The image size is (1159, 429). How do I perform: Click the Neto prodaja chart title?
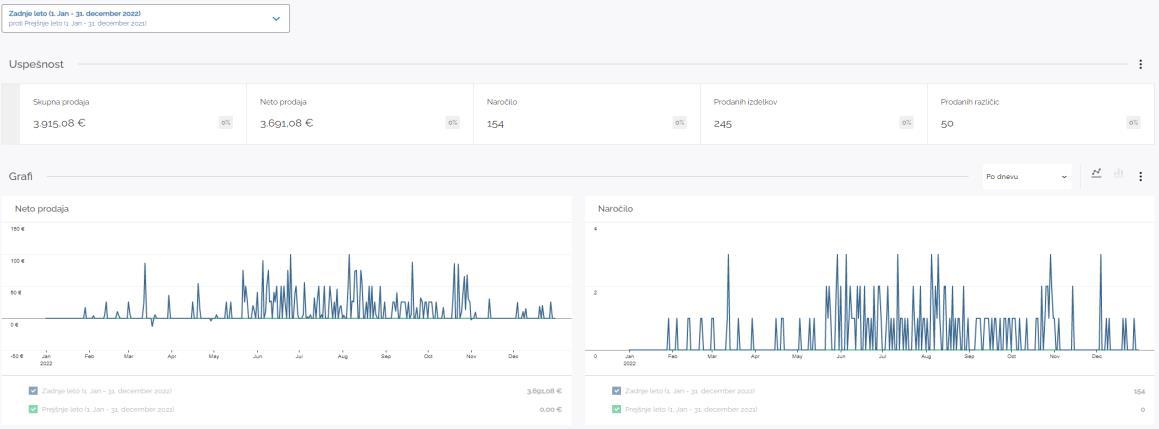[42, 209]
